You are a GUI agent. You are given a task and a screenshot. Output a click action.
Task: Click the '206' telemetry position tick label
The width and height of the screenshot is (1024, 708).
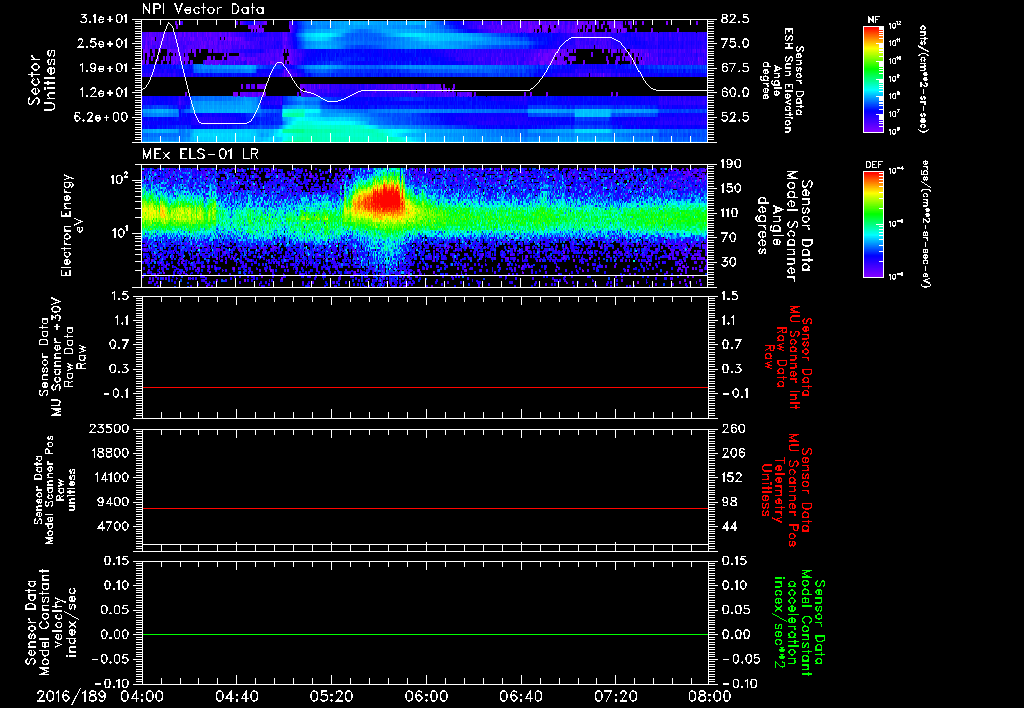[x=733, y=453]
